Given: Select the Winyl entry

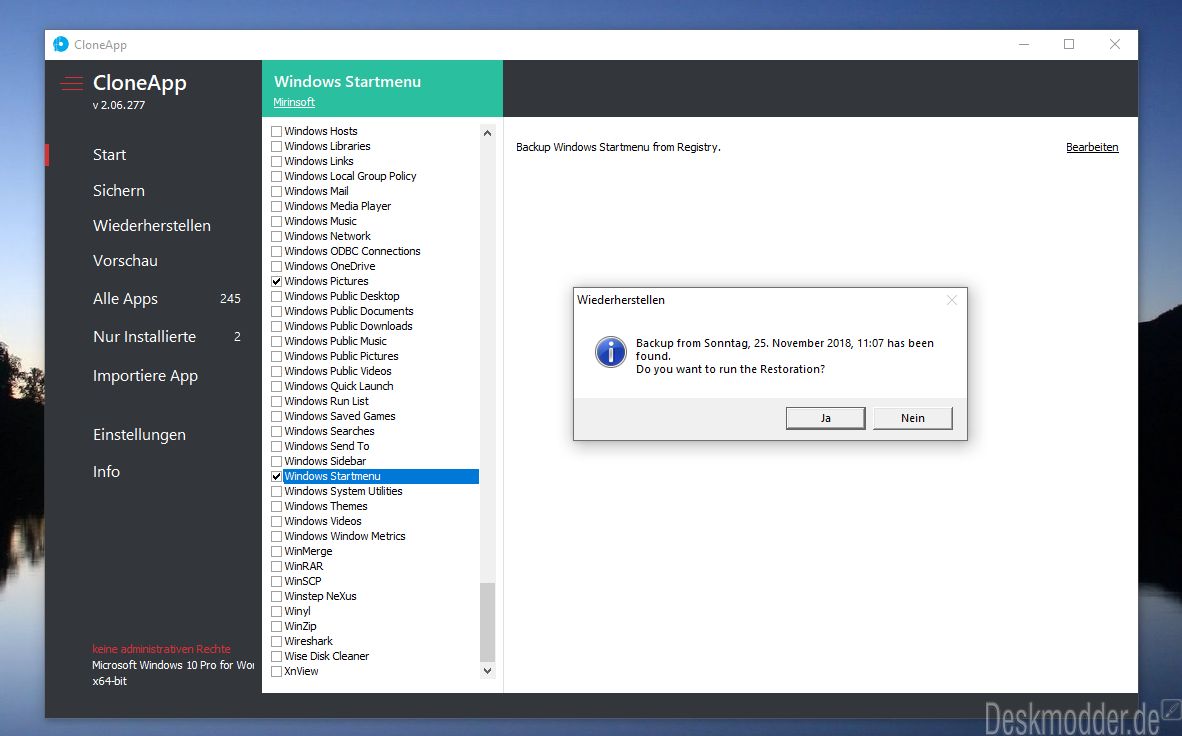Looking at the screenshot, I should point(297,612).
